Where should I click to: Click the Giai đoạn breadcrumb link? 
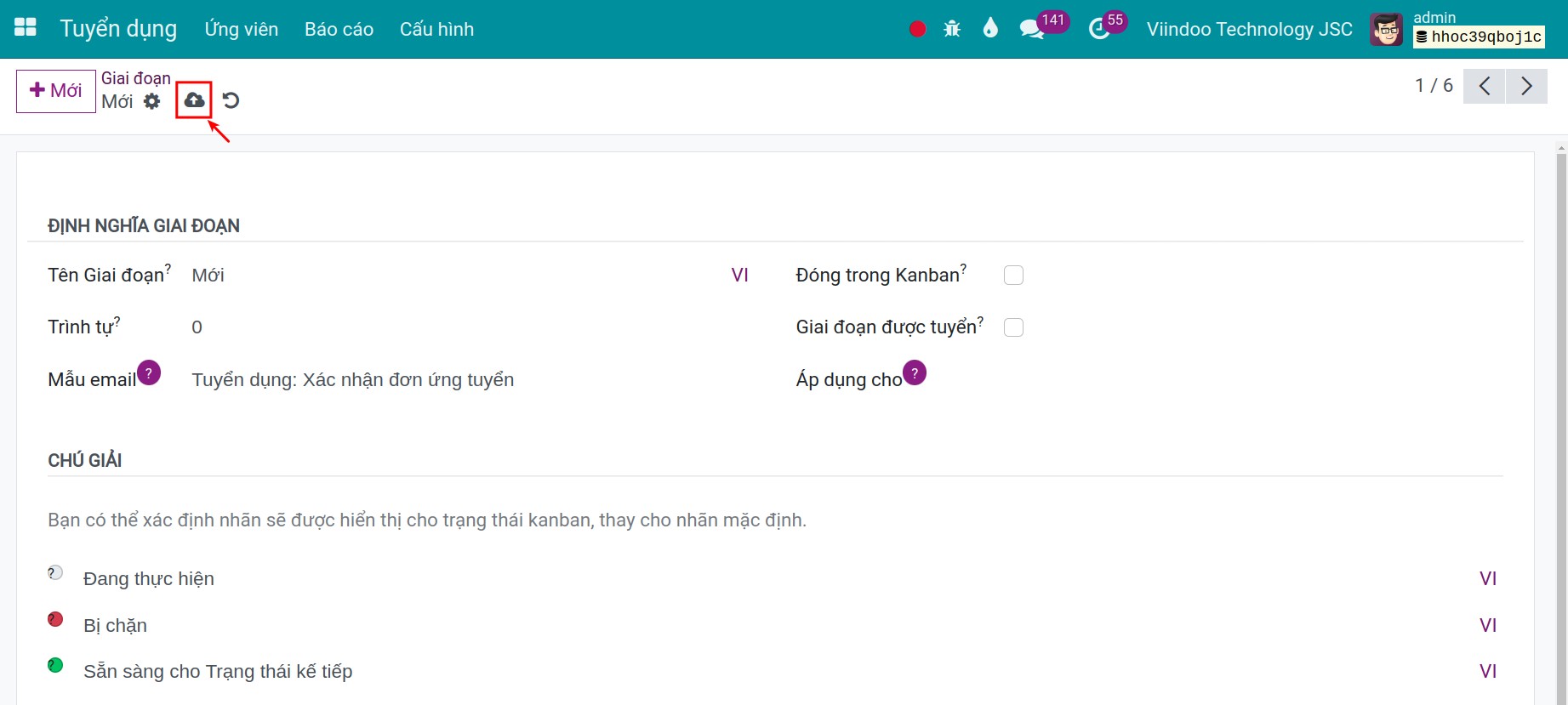(136, 78)
